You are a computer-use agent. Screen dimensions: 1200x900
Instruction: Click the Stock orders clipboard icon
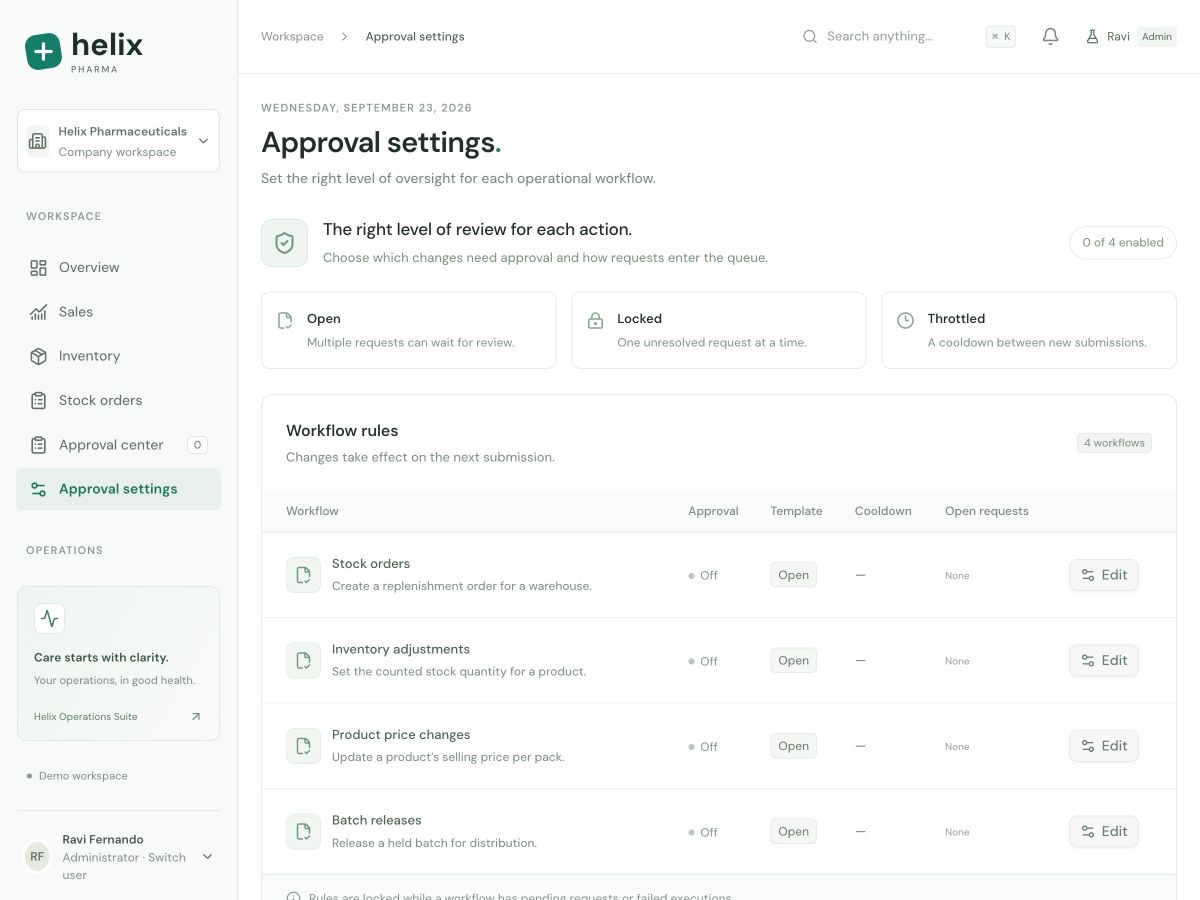[x=38, y=400]
